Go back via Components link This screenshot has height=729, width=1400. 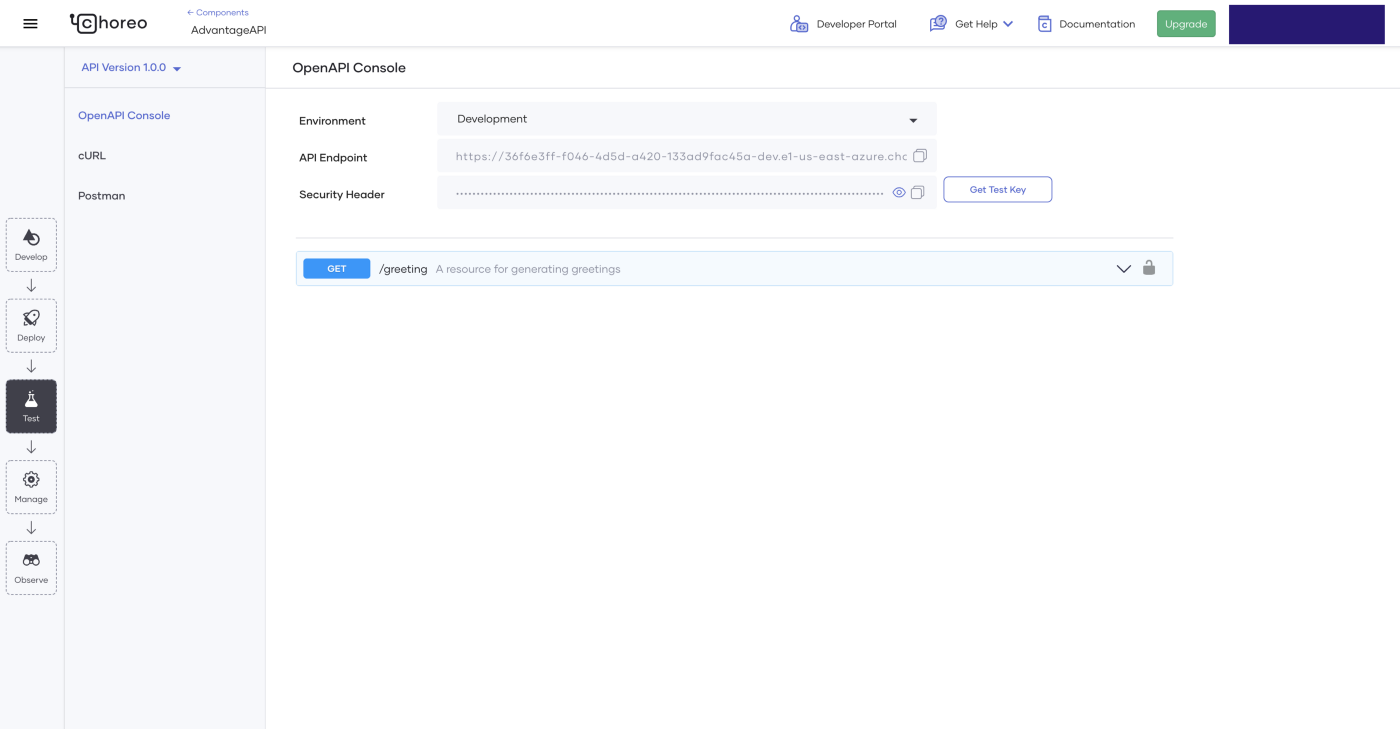pos(217,13)
